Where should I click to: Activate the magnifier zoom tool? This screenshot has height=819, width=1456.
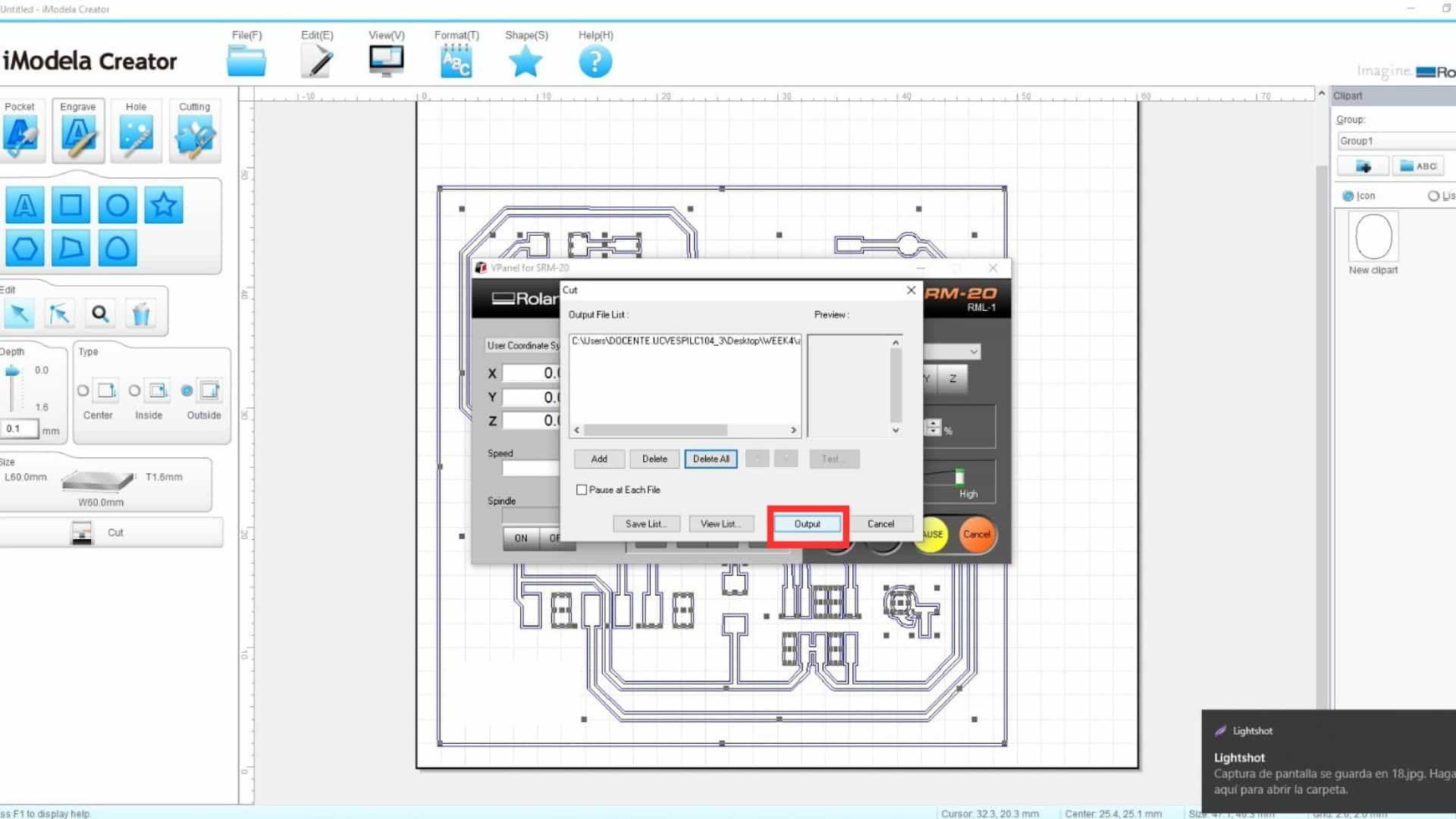[x=100, y=313]
